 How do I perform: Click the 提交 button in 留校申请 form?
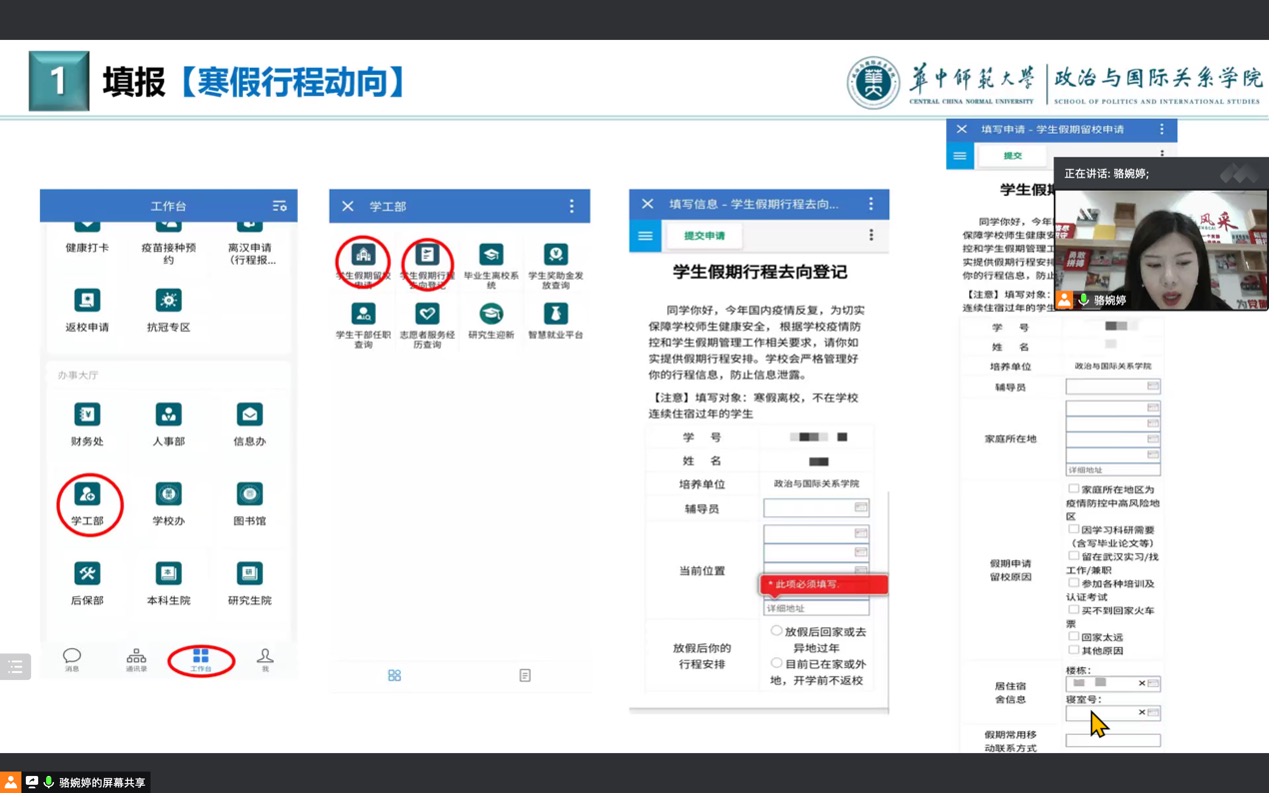click(x=1013, y=156)
